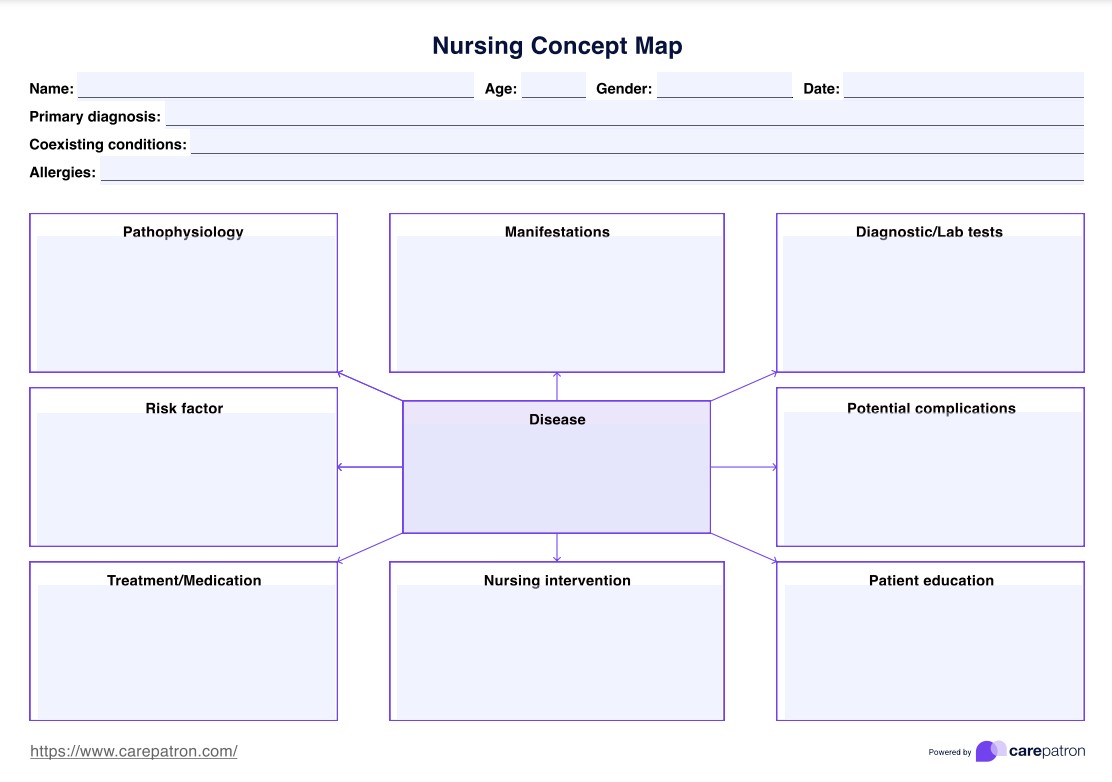Screen dimensions: 1112x782
Task: Open the carepatron.com website link
Action: [x=134, y=751]
